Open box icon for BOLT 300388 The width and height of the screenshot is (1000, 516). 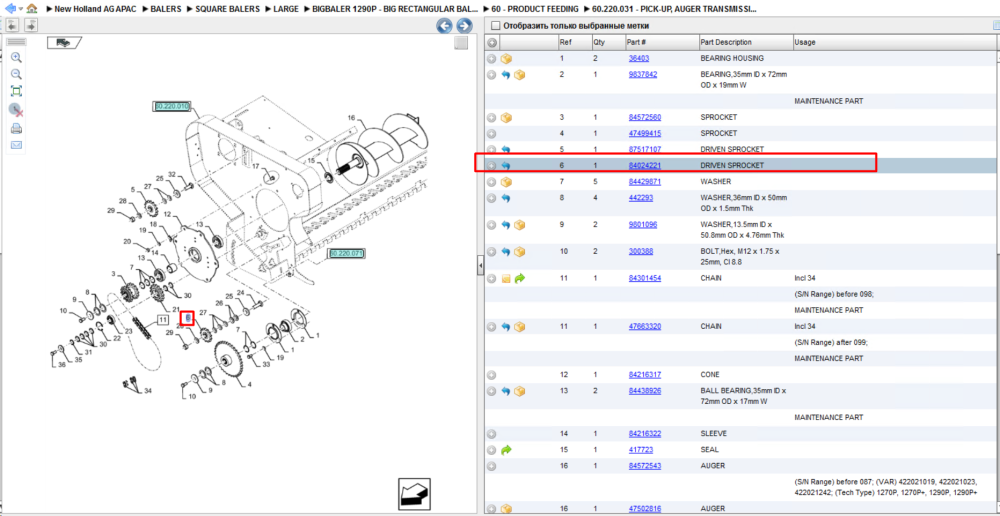[520, 252]
